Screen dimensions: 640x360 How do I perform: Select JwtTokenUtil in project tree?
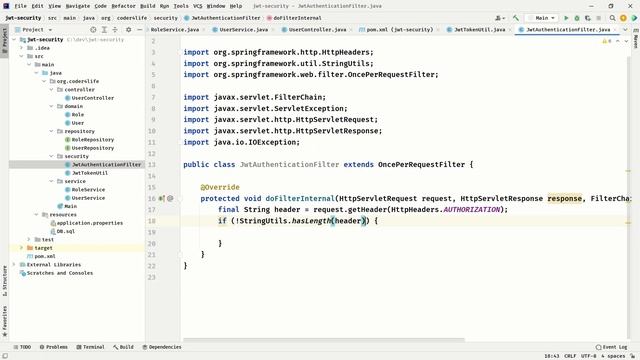(x=89, y=173)
